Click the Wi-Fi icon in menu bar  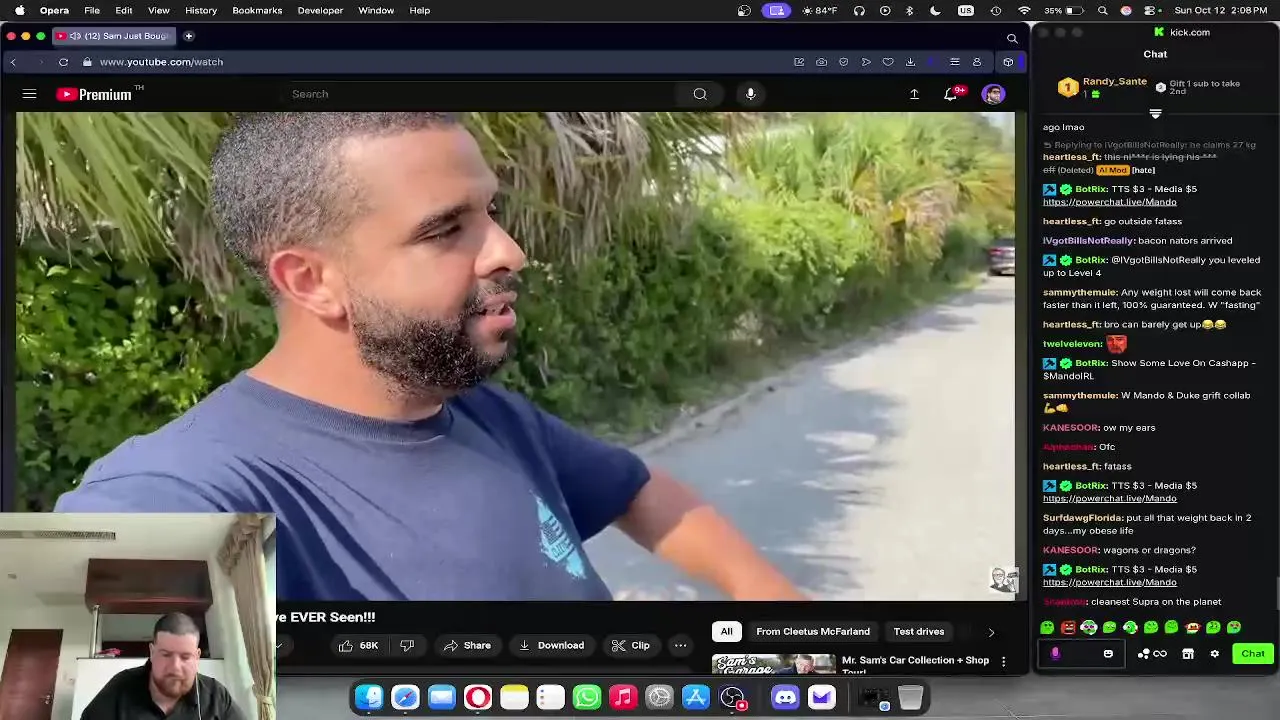coord(1024,10)
